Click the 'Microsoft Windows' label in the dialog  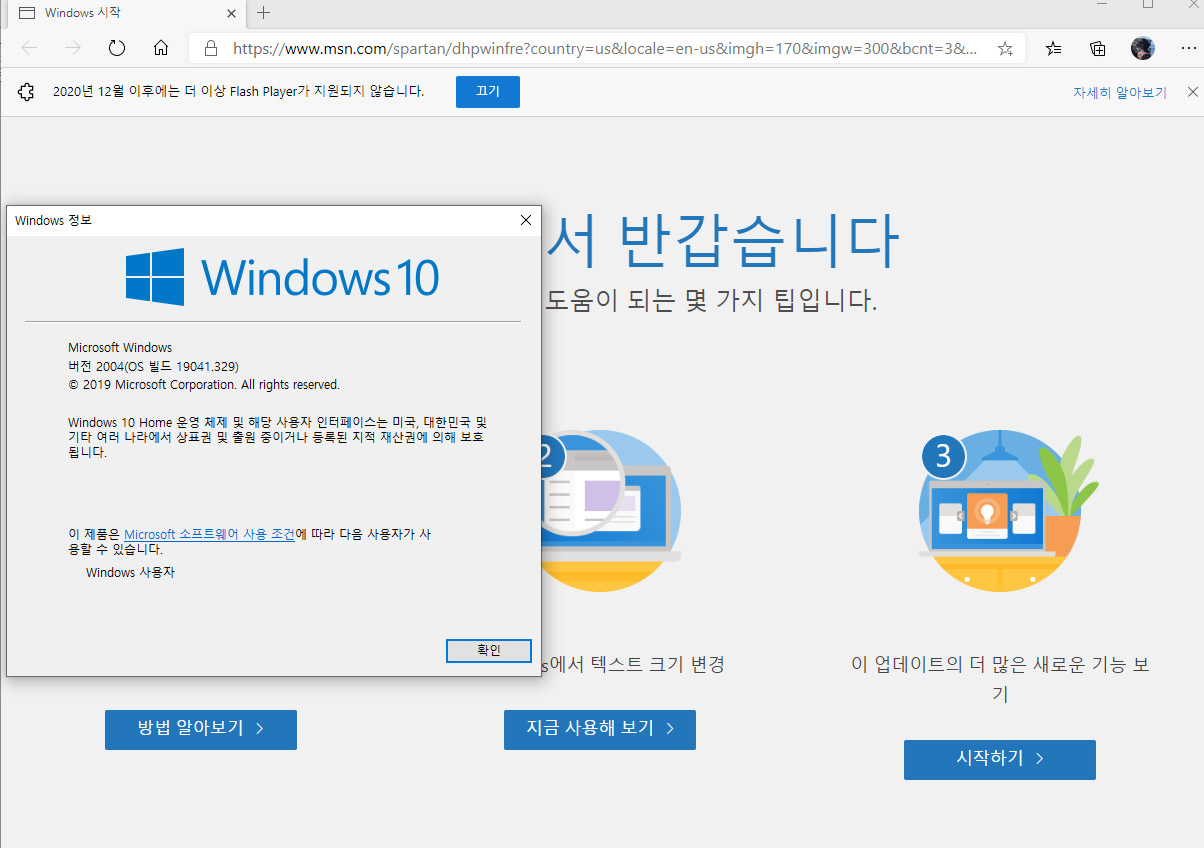click(120, 348)
